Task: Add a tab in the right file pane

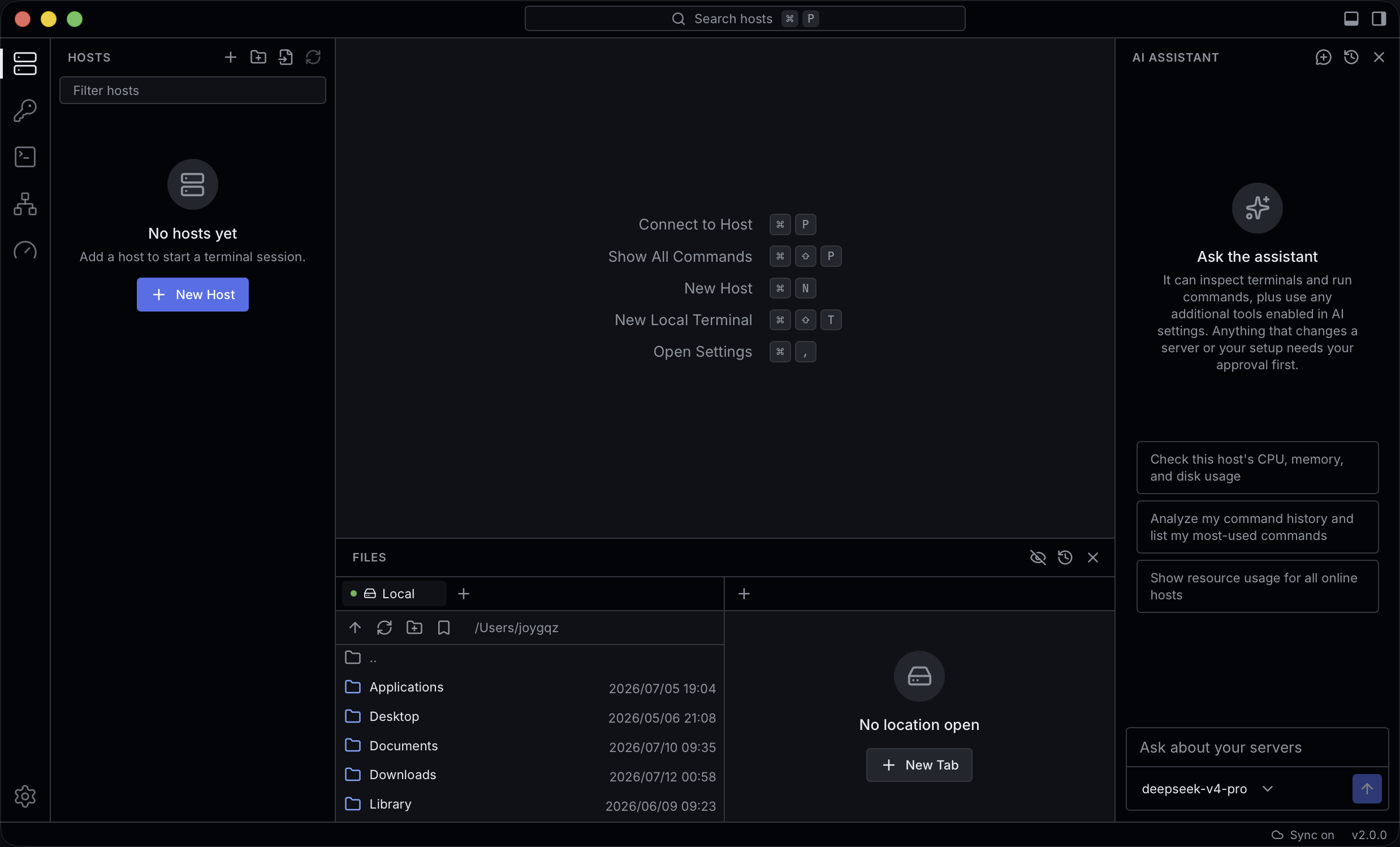Action: [x=744, y=594]
